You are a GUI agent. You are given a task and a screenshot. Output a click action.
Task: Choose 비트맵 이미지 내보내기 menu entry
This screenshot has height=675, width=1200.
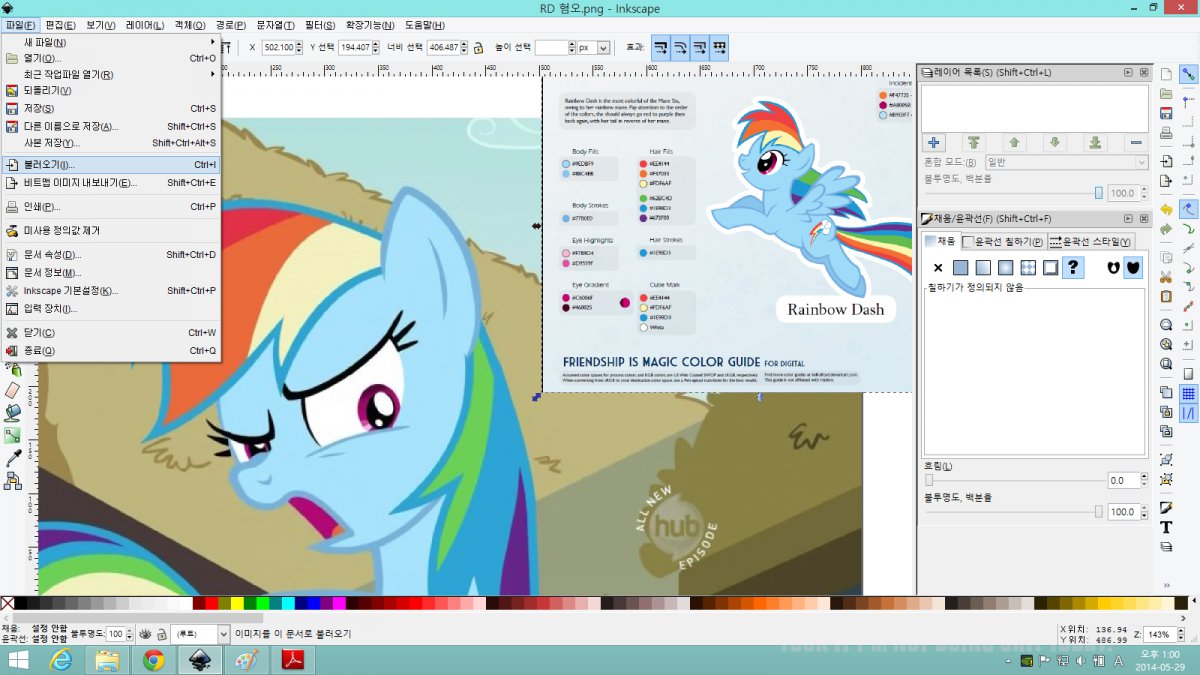111,183
